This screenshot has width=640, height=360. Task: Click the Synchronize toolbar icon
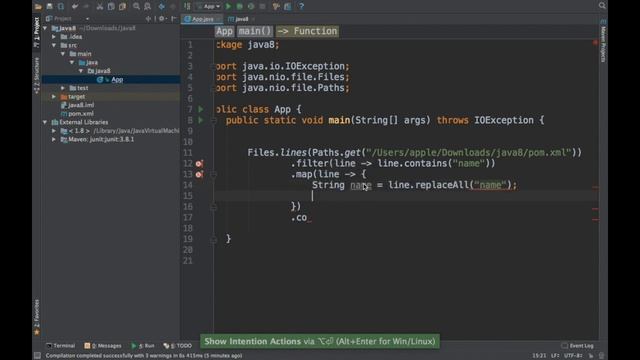(61, 6)
